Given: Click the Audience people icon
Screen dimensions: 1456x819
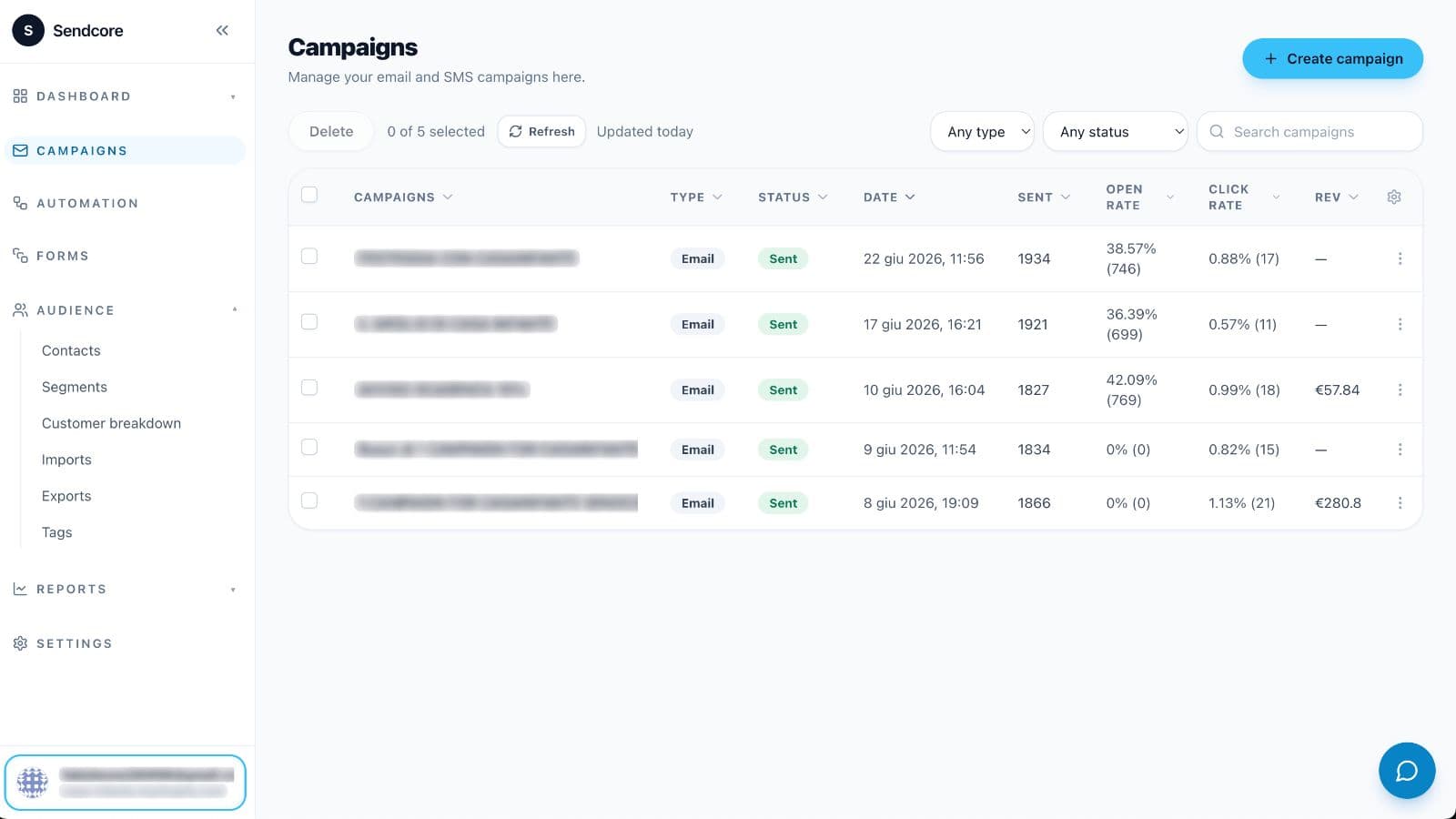Looking at the screenshot, I should tap(20, 310).
